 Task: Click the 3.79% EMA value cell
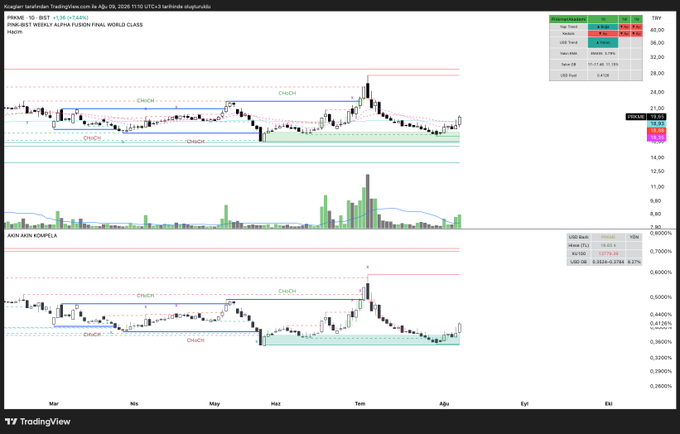(x=603, y=53)
